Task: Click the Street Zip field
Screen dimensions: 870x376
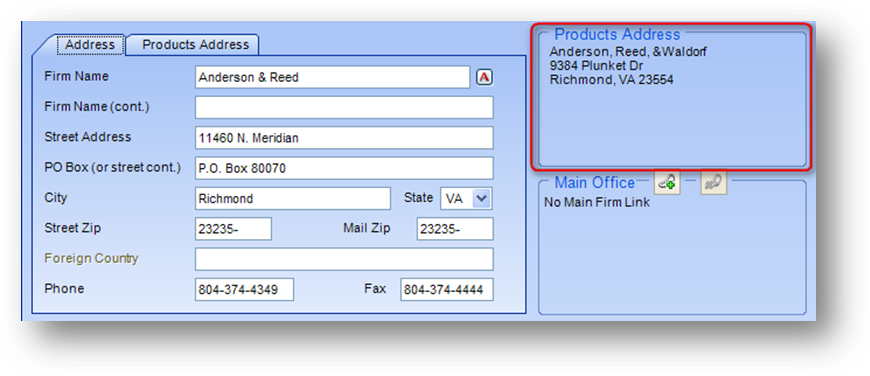Action: (x=234, y=228)
